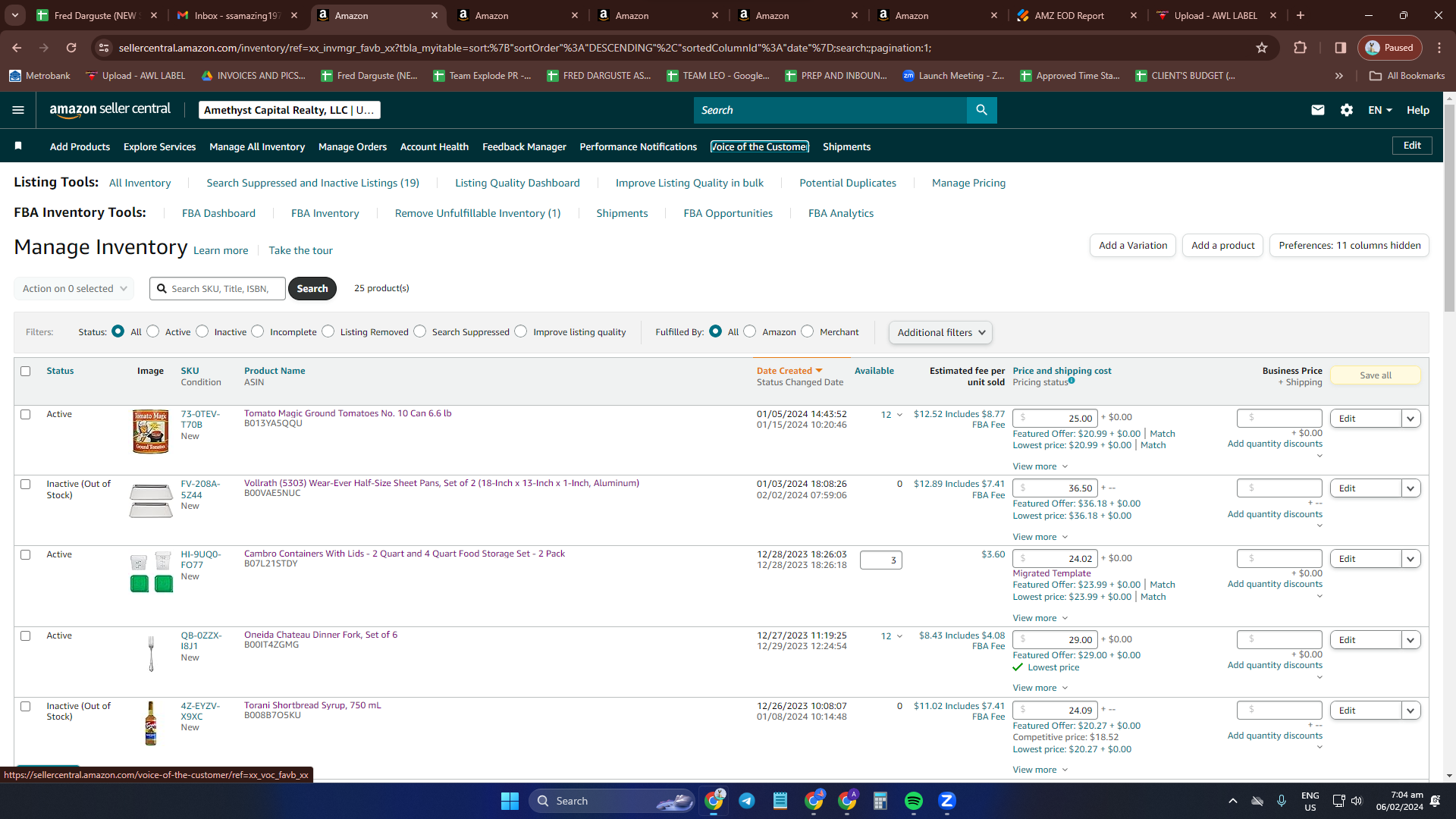Open Edit dropdown arrow for Tomato Magic row
The width and height of the screenshot is (1456, 819).
pos(1411,419)
